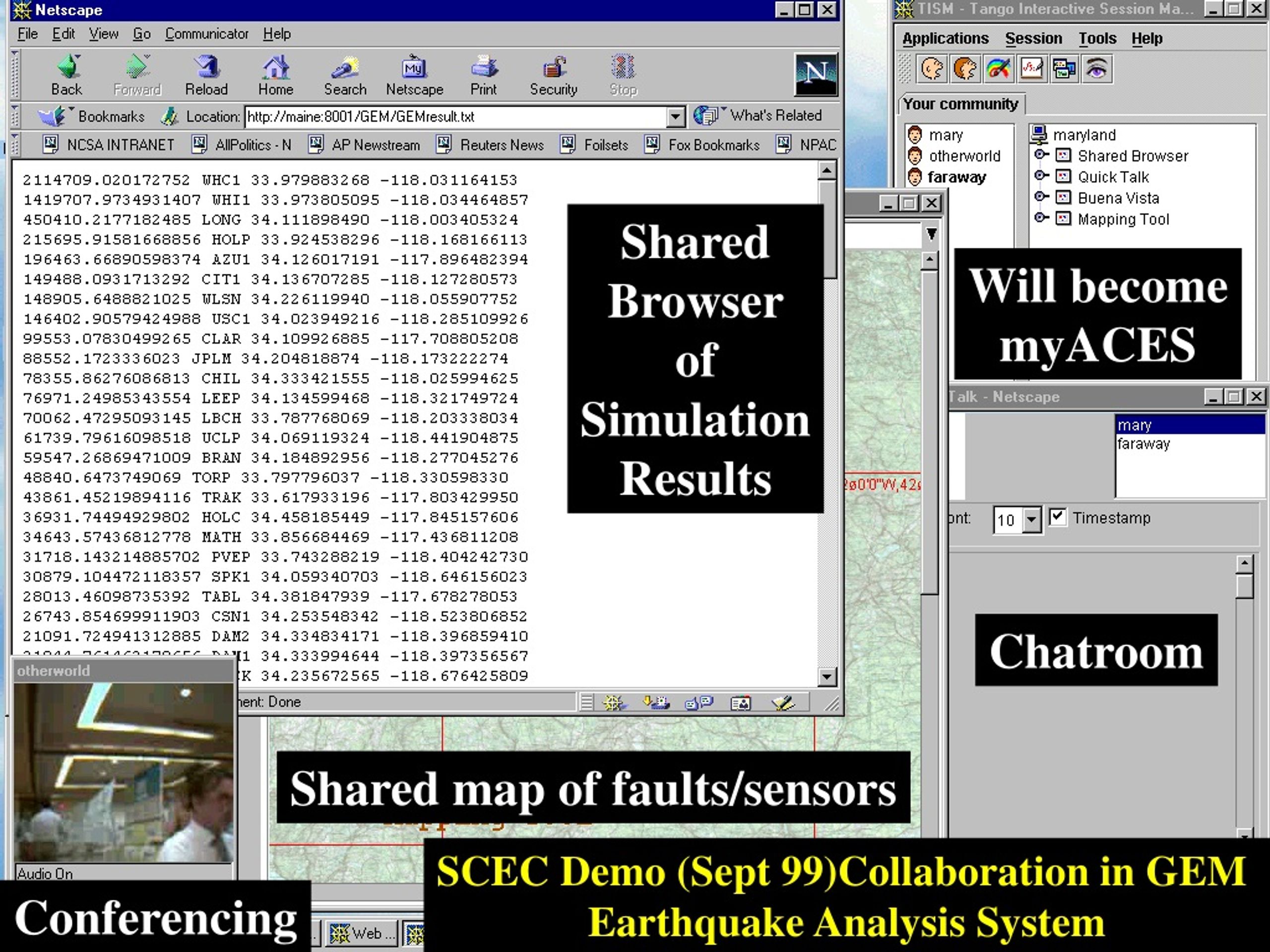Image resolution: width=1270 pixels, height=952 pixels.
Task: Open the Communicator menu
Action: point(207,34)
